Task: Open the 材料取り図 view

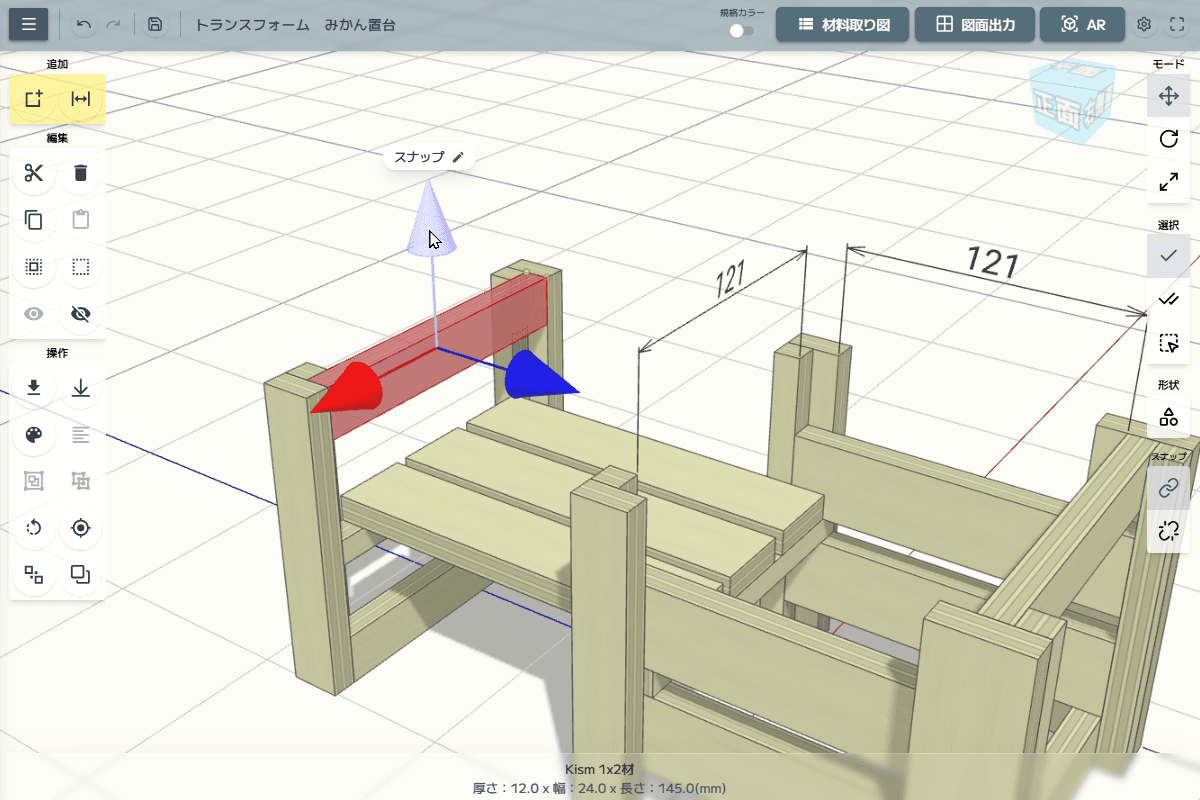Action: point(843,24)
